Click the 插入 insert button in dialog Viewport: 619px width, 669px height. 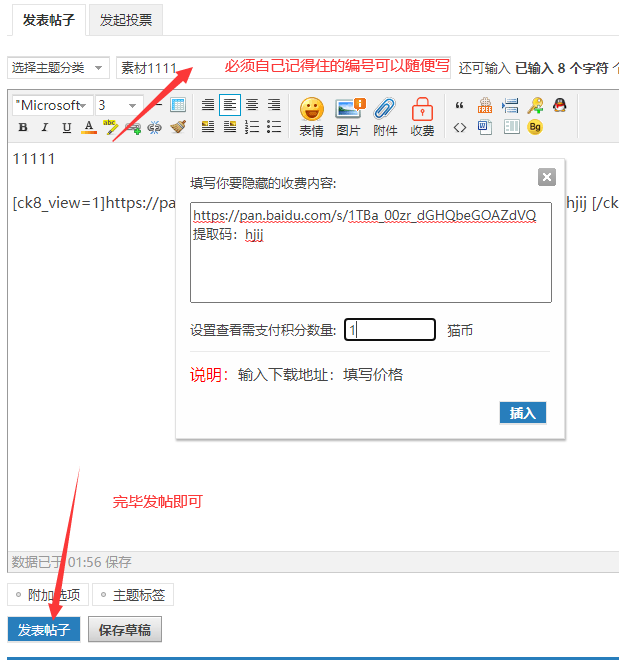[x=523, y=412]
